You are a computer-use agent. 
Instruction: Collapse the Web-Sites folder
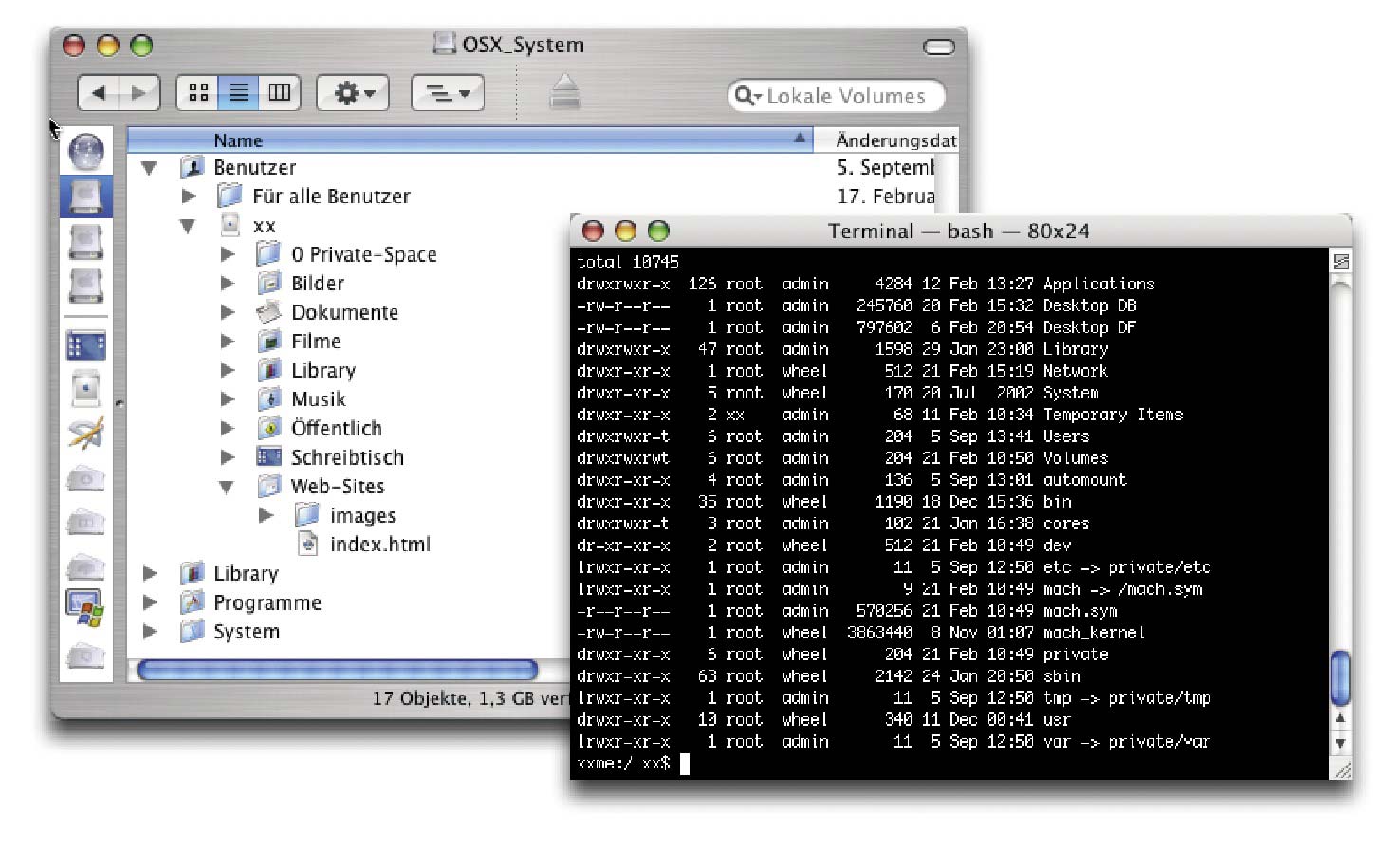click(227, 487)
